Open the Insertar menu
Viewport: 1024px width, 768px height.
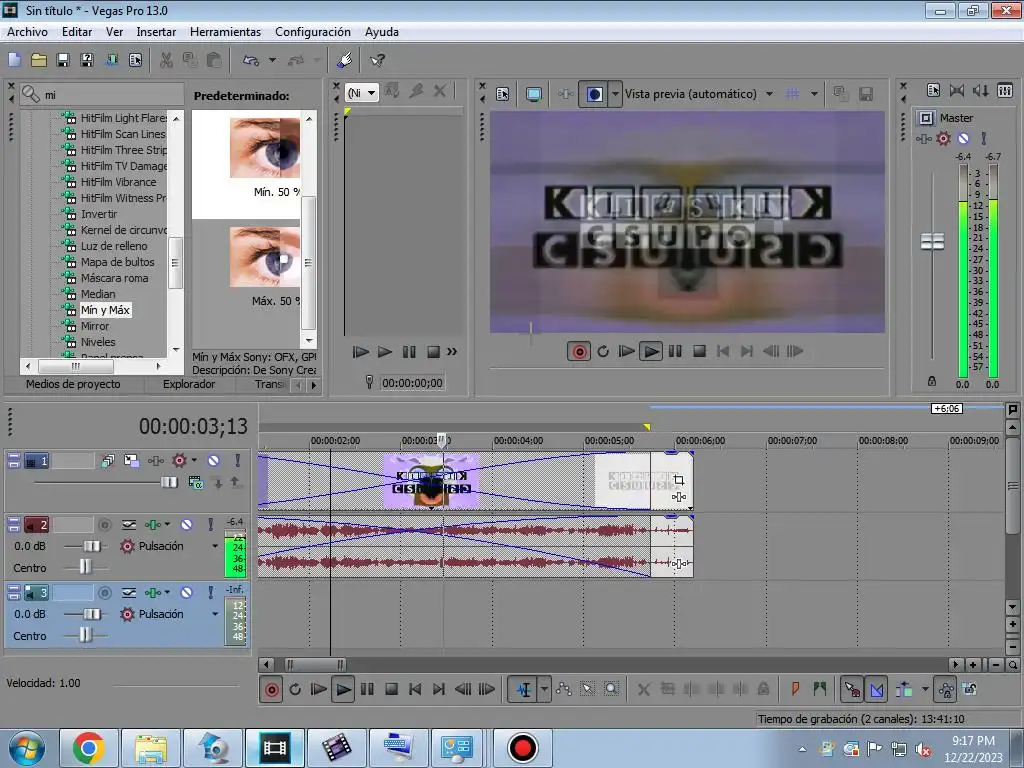point(156,32)
